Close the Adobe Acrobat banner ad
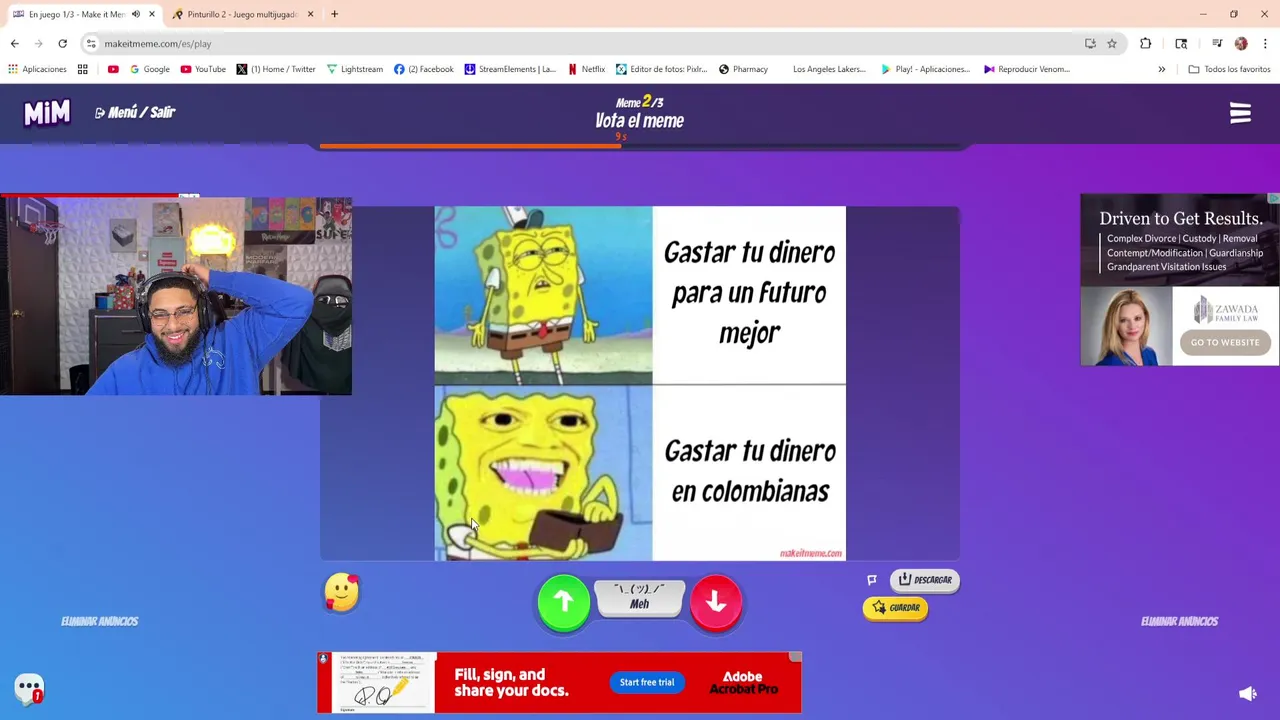This screenshot has height=720, width=1280. [795, 657]
